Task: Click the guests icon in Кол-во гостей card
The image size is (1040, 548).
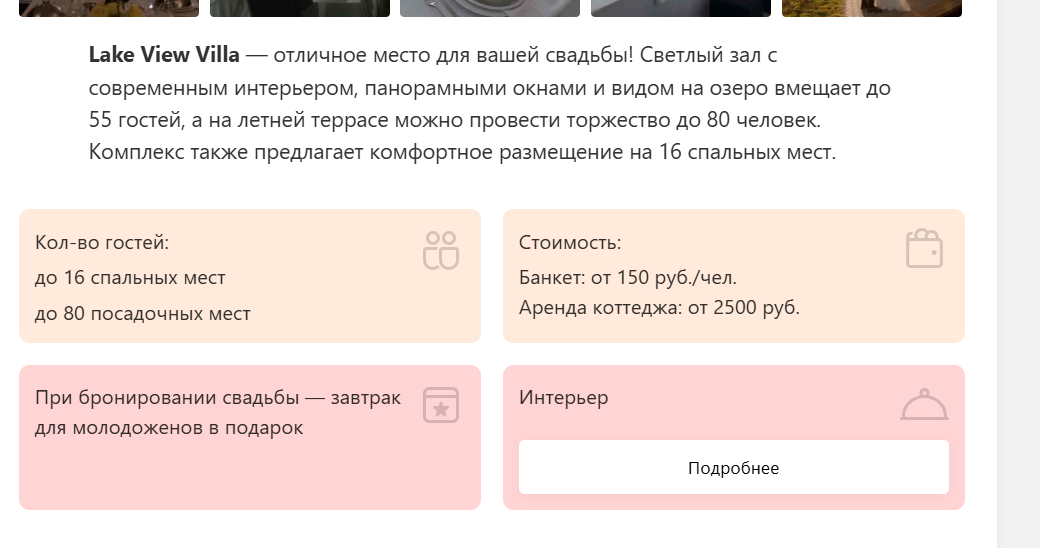Action: 440,250
